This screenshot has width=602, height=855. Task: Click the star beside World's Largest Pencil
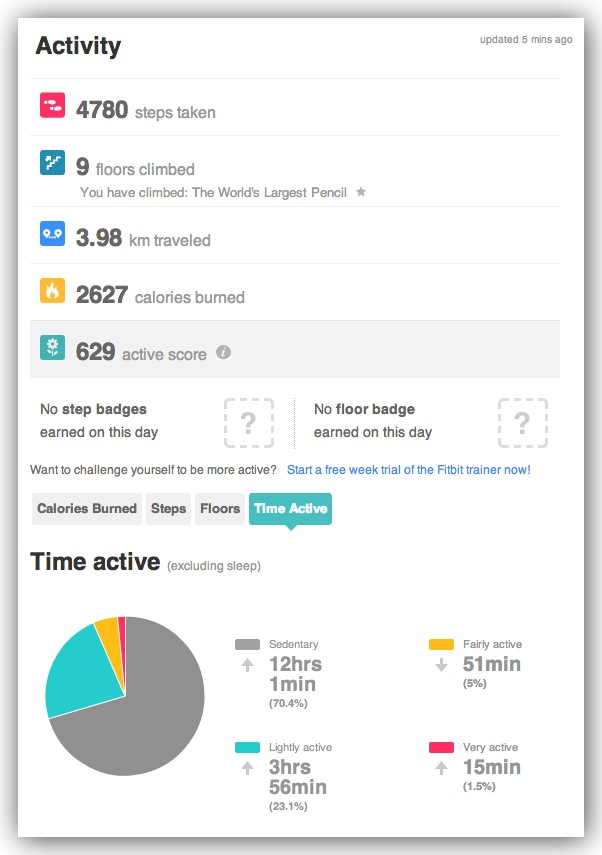(361, 192)
